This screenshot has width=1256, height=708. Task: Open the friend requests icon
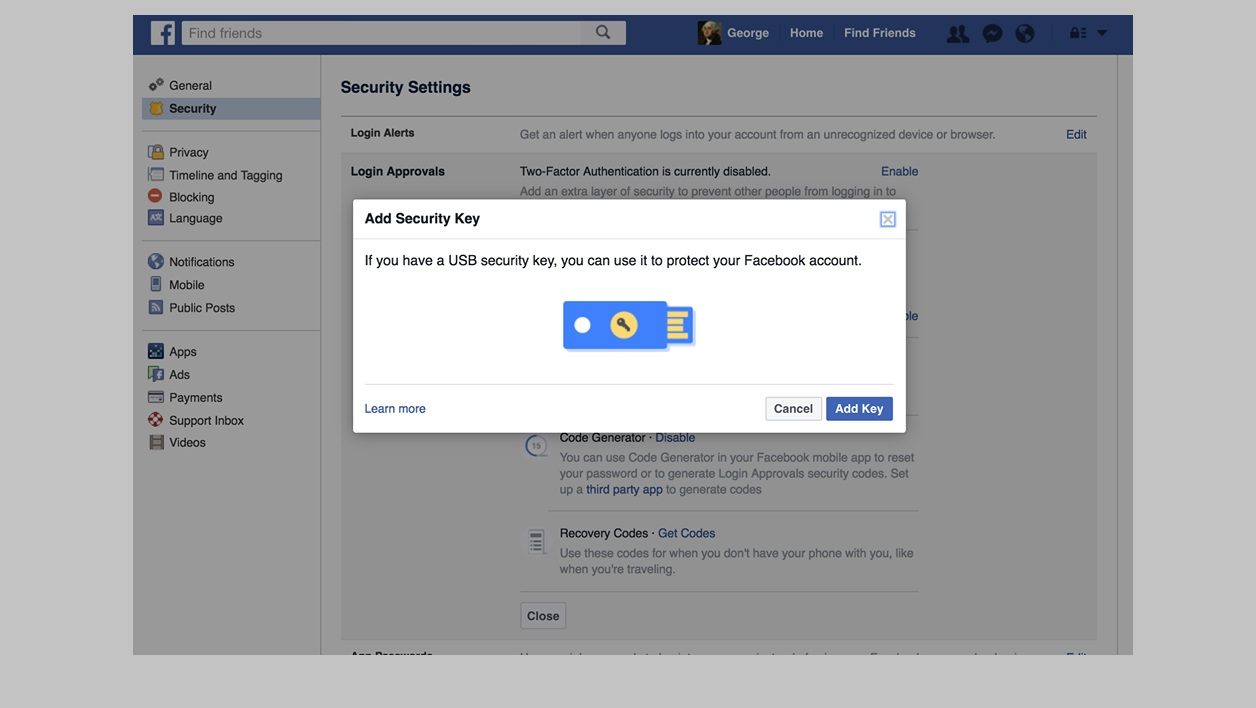coord(958,34)
